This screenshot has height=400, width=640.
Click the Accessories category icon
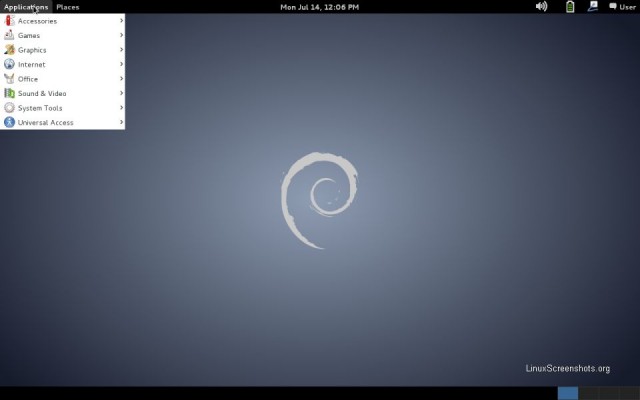point(9,21)
